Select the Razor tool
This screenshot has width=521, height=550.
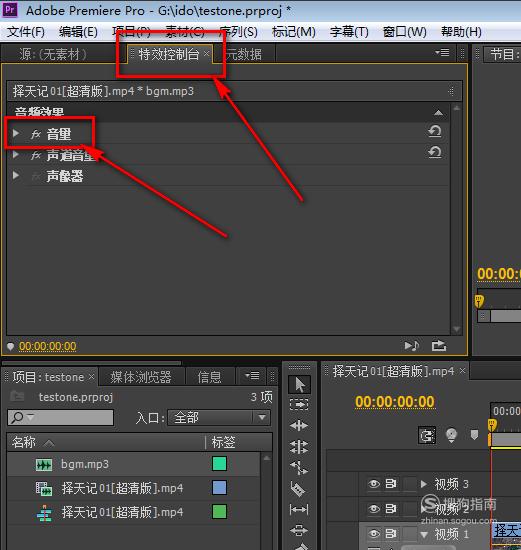click(299, 488)
